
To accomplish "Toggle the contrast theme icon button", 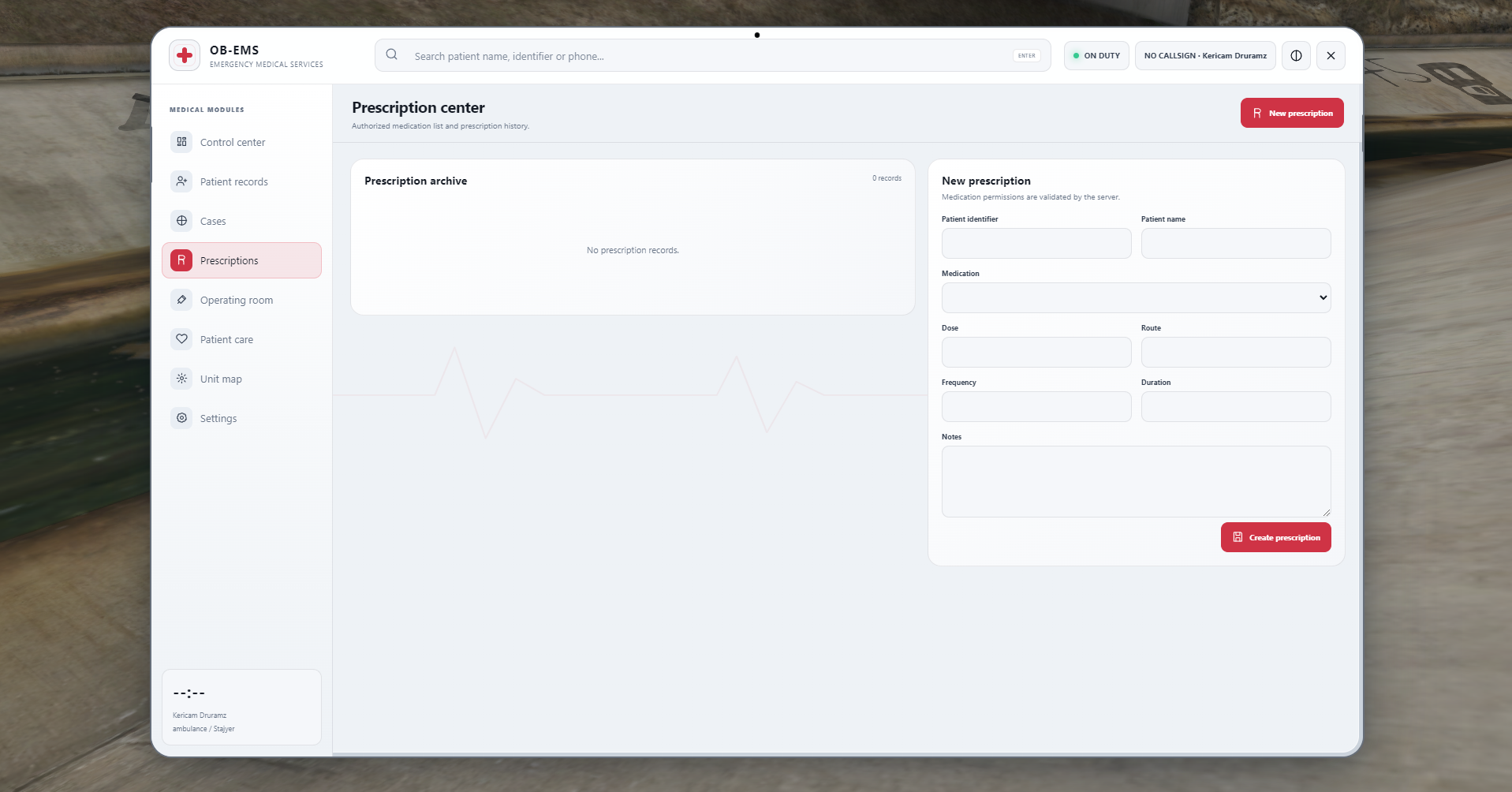I will pyautogui.click(x=1296, y=56).
